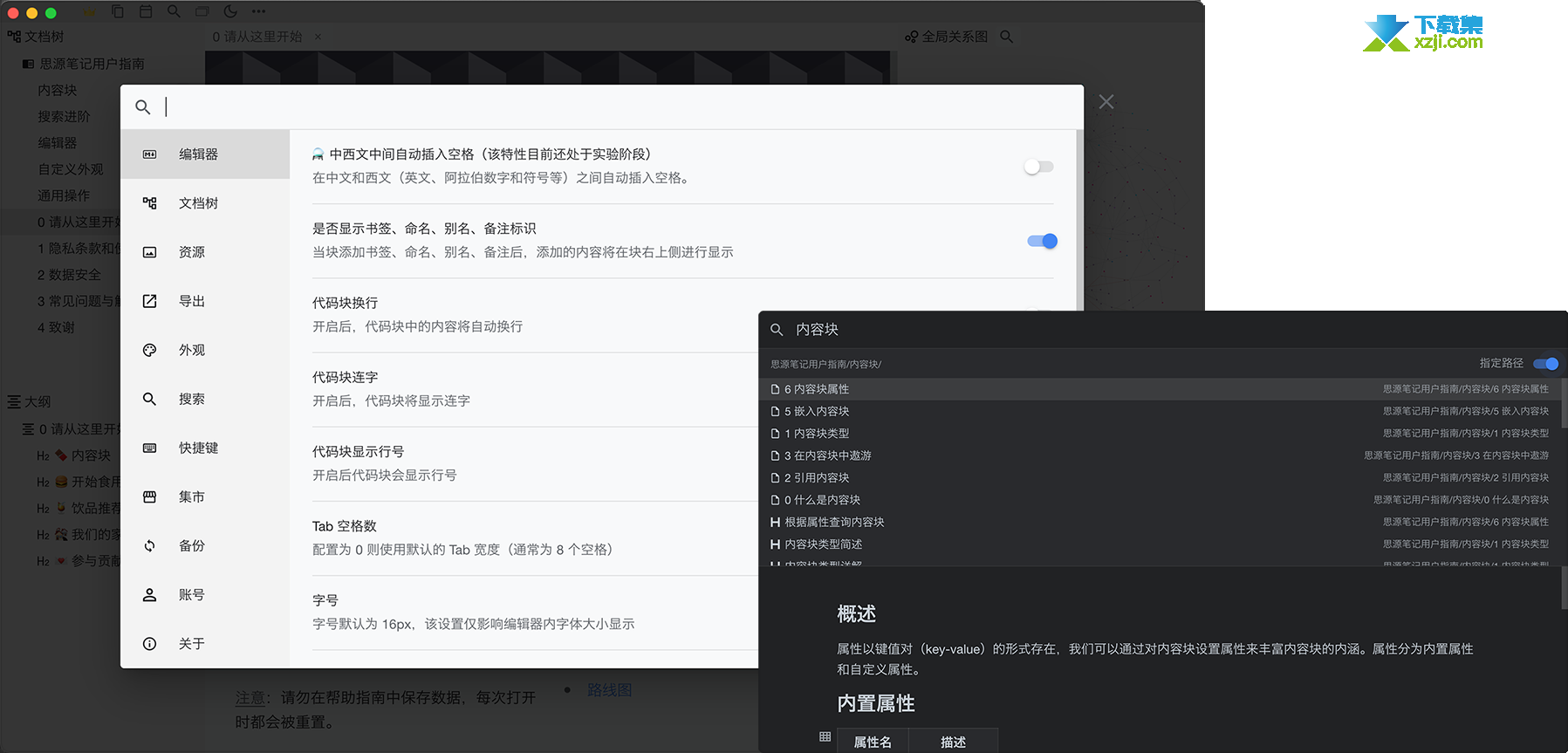Select the 资源 settings section
The width and height of the screenshot is (1568, 753).
pyautogui.click(x=205, y=252)
